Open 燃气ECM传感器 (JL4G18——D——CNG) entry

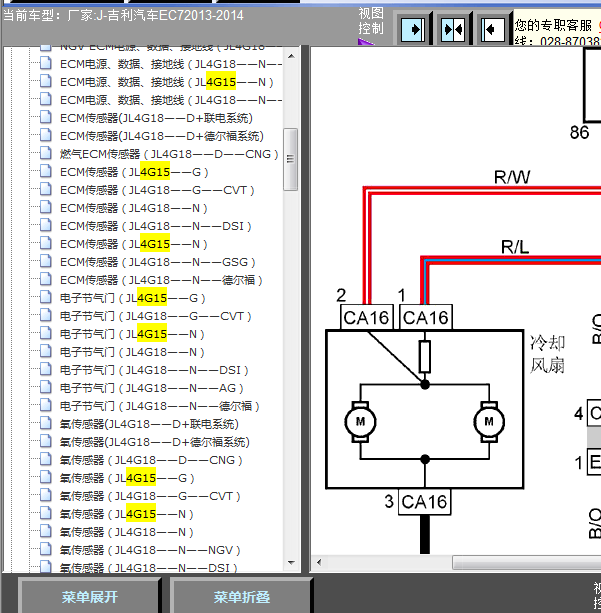[x=169, y=154]
